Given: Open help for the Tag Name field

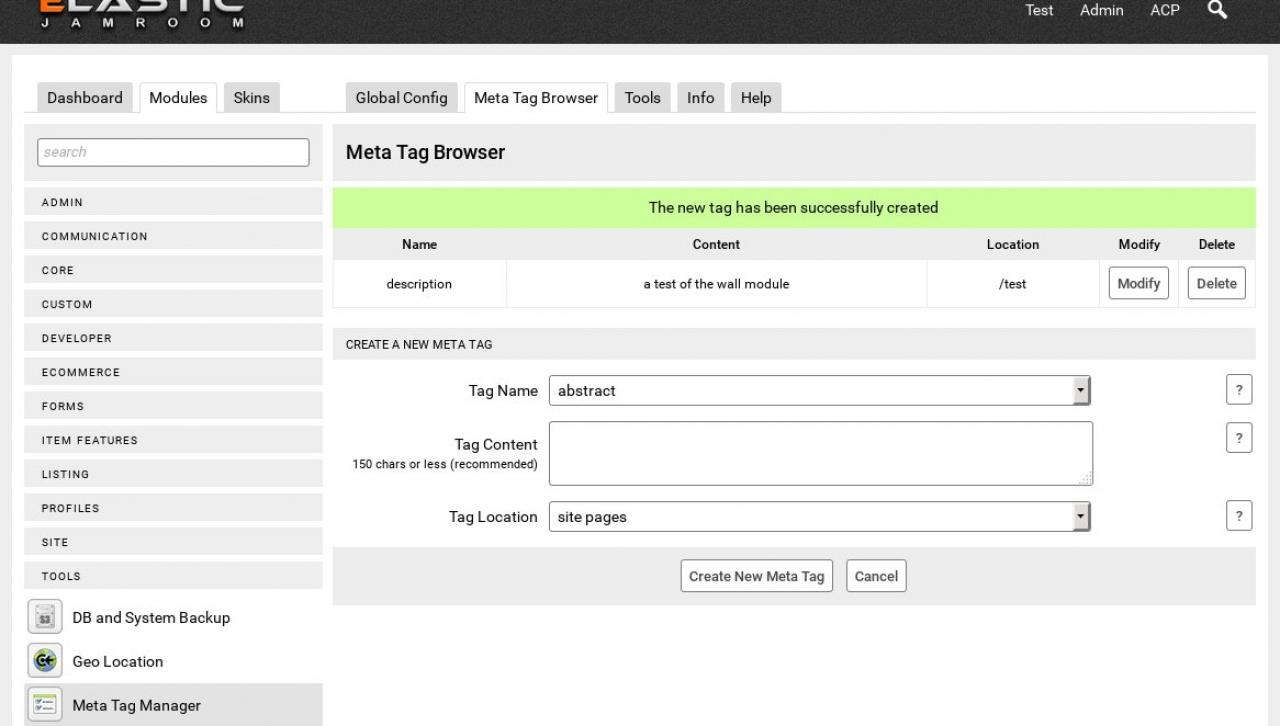Looking at the screenshot, I should 1238,390.
